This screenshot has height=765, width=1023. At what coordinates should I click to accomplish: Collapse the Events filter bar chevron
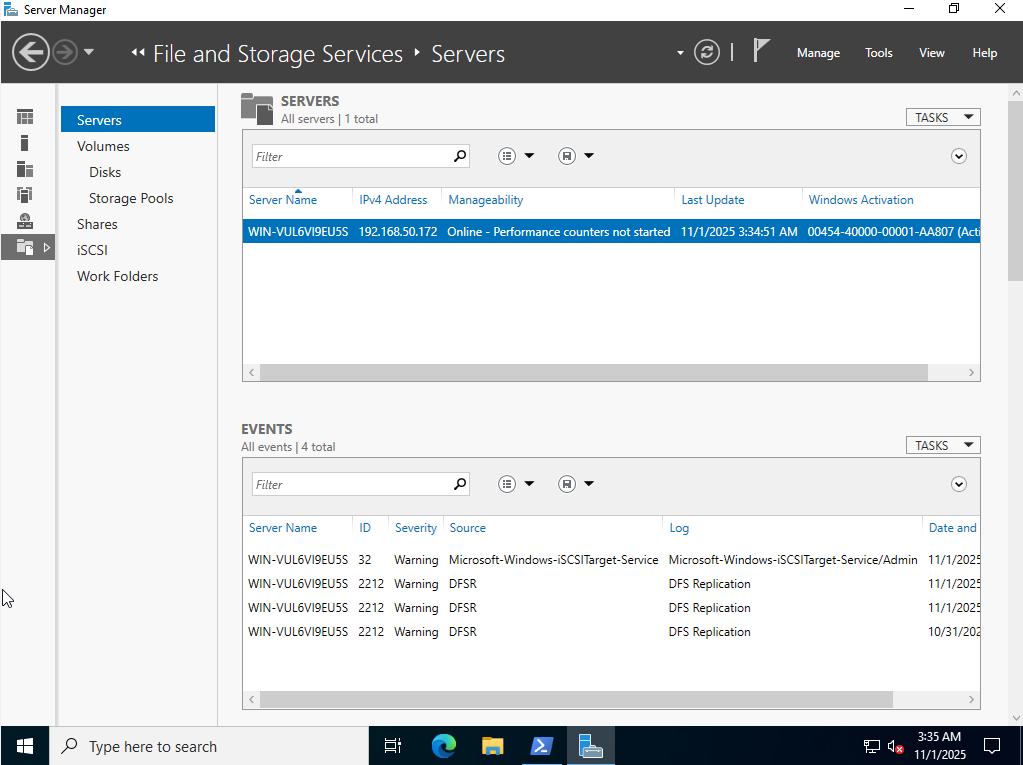click(x=959, y=484)
